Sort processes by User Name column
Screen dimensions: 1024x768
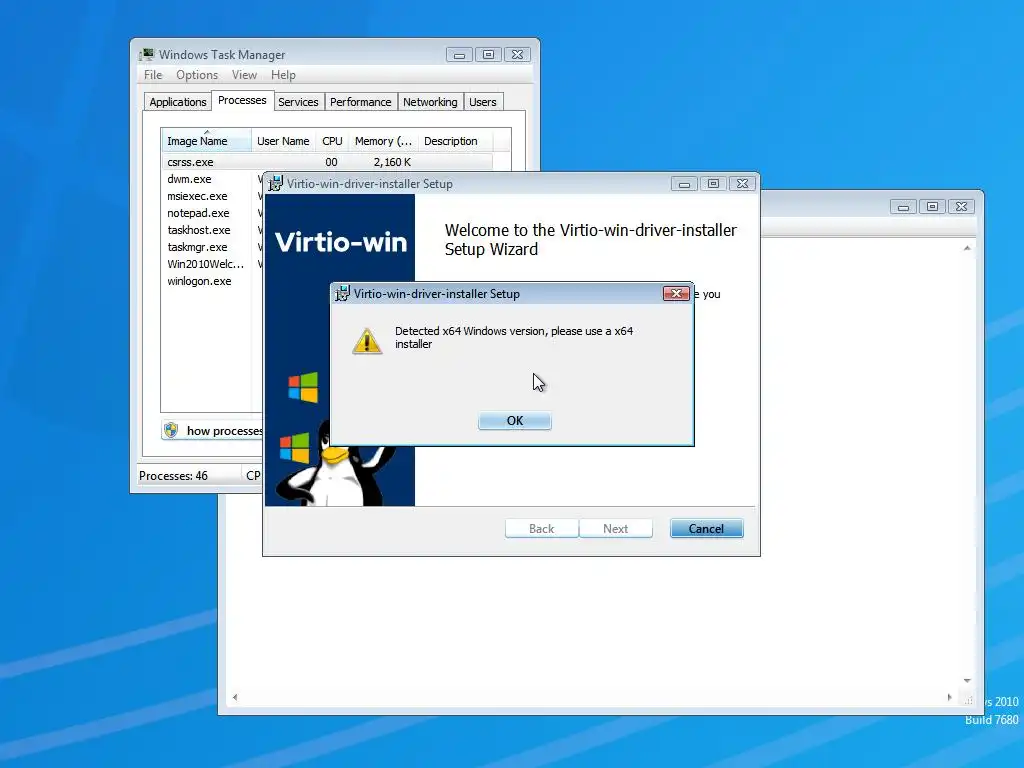pyautogui.click(x=283, y=141)
